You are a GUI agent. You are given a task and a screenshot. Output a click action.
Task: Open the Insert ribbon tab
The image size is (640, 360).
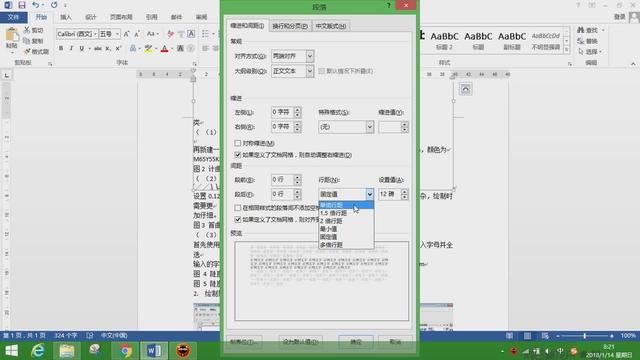(x=66, y=17)
